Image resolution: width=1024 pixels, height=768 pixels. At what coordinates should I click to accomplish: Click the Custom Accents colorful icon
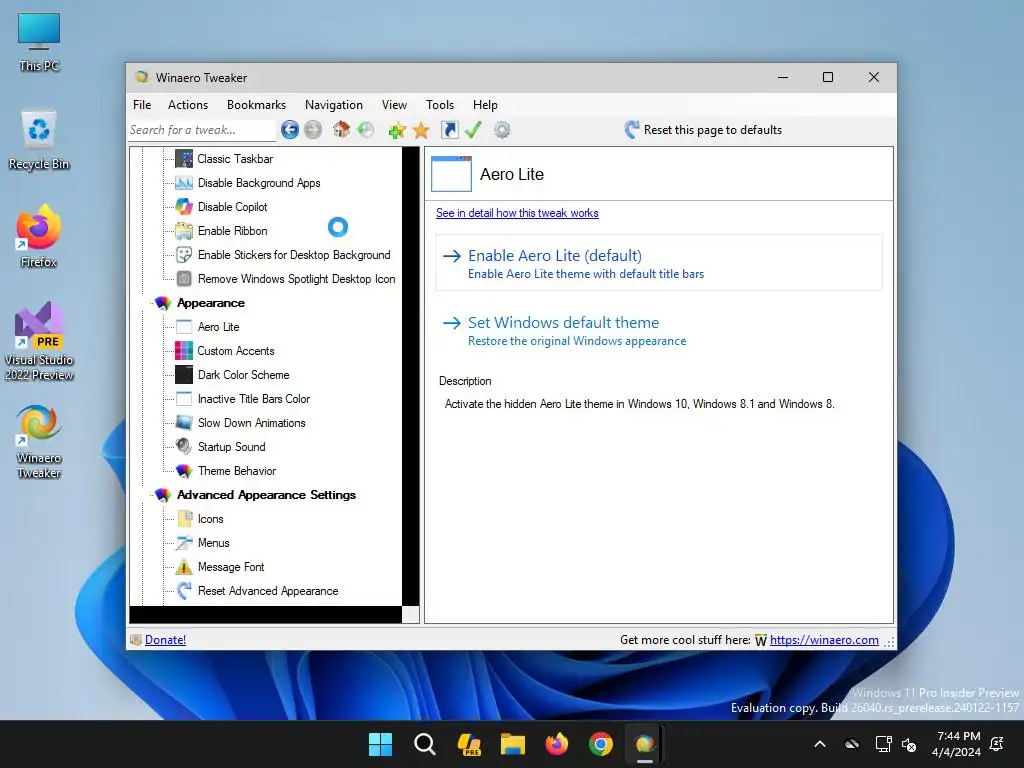[184, 351]
